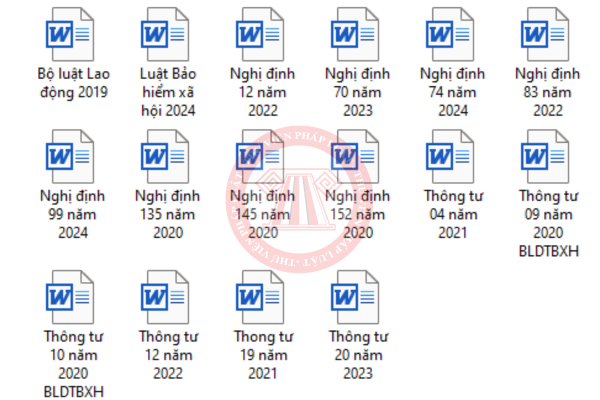Viewport: 600px width, 400px height.
Task: Click the label "Nghị định 70 năm 2023"
Action: 357,92
